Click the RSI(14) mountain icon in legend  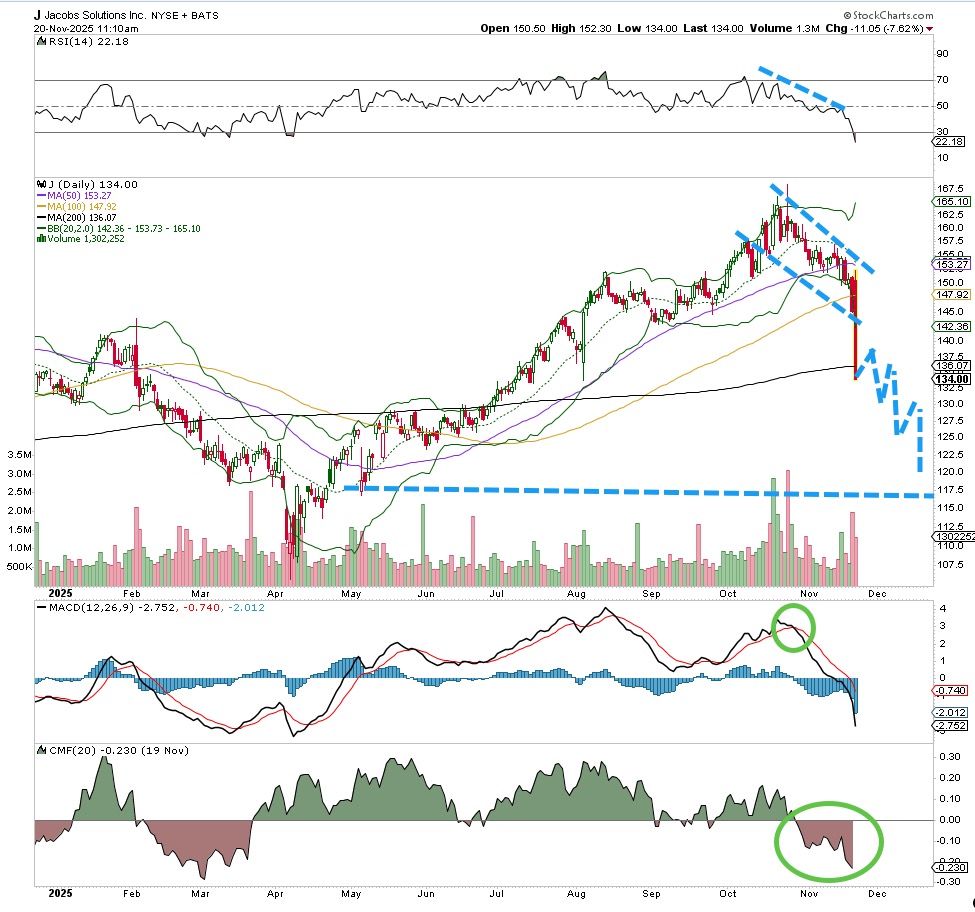coord(39,41)
